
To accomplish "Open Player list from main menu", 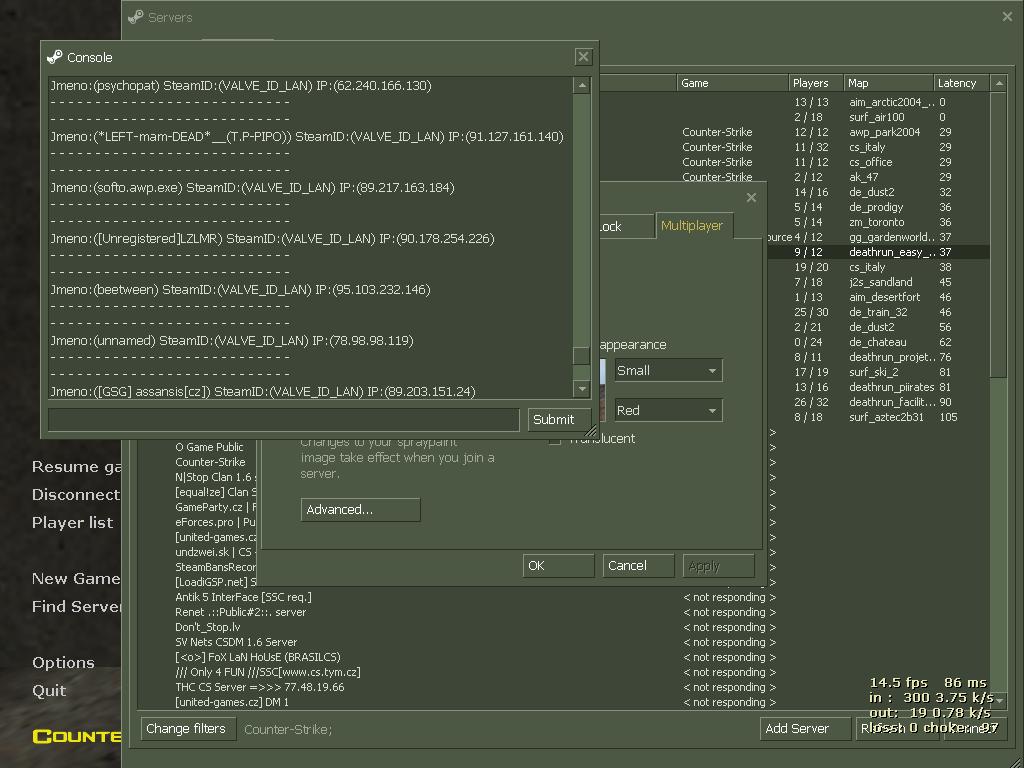I will click(72, 522).
